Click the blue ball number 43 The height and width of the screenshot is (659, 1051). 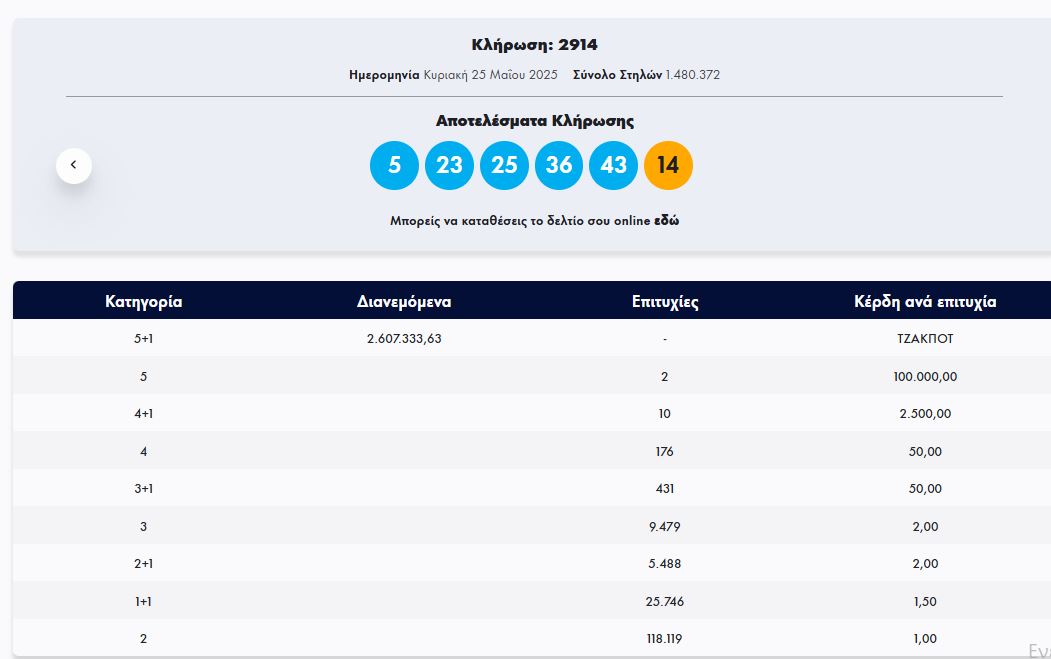(x=613, y=165)
